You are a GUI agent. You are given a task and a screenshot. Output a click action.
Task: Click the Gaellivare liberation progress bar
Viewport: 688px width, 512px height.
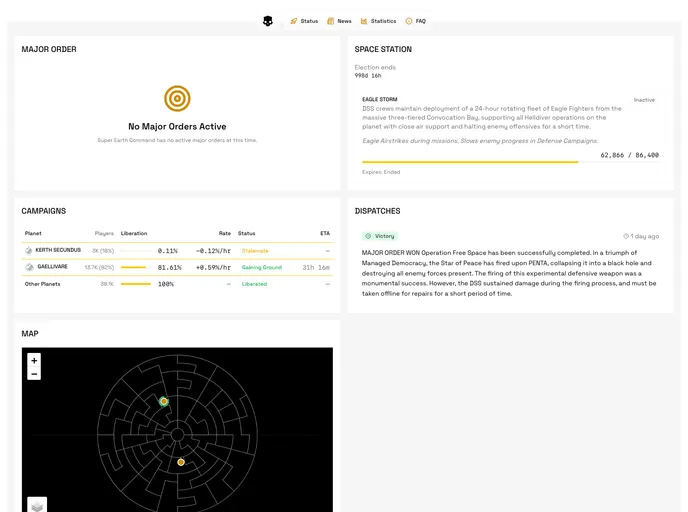point(136,267)
